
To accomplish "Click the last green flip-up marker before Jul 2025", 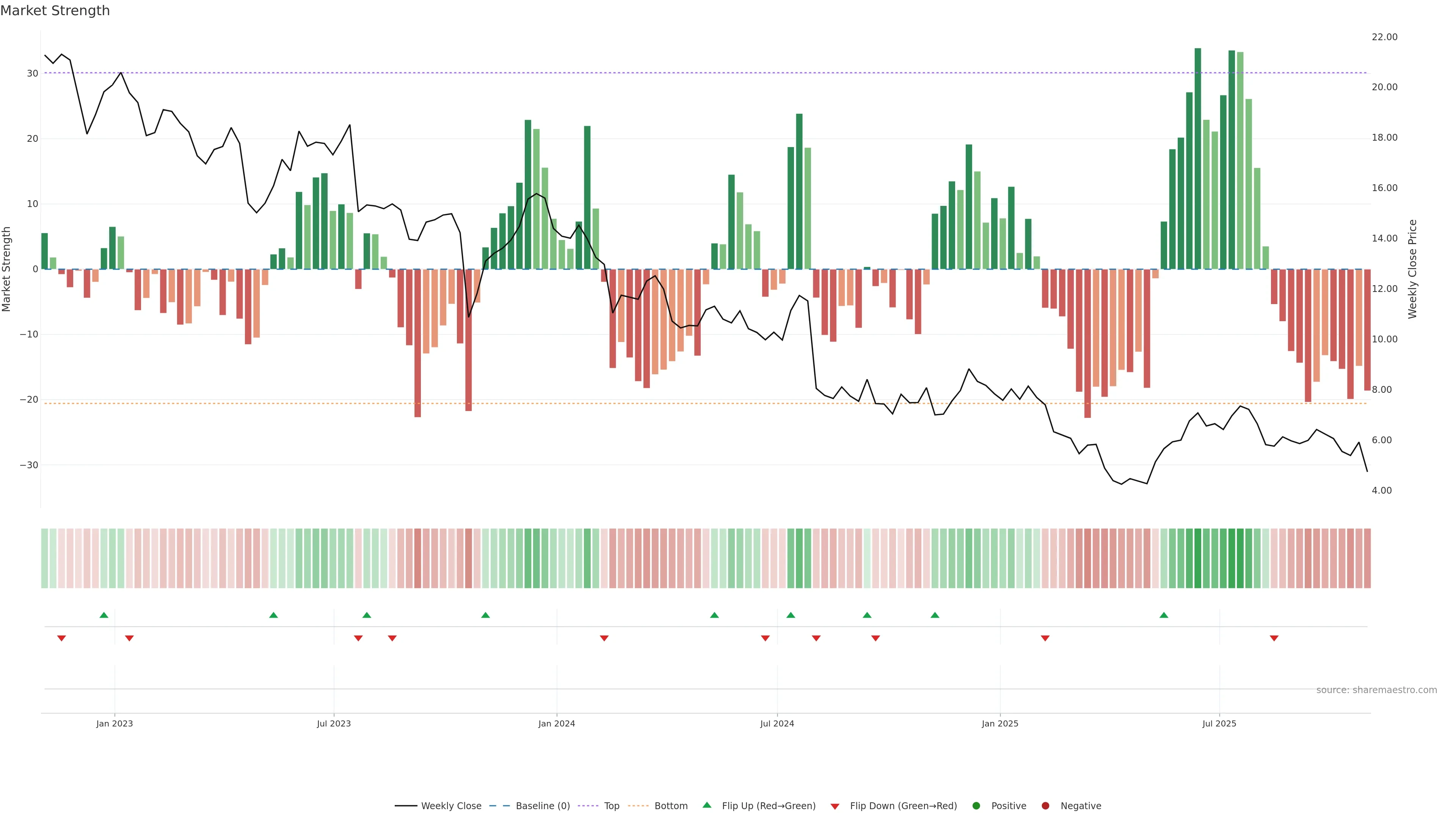I will coord(1164,615).
